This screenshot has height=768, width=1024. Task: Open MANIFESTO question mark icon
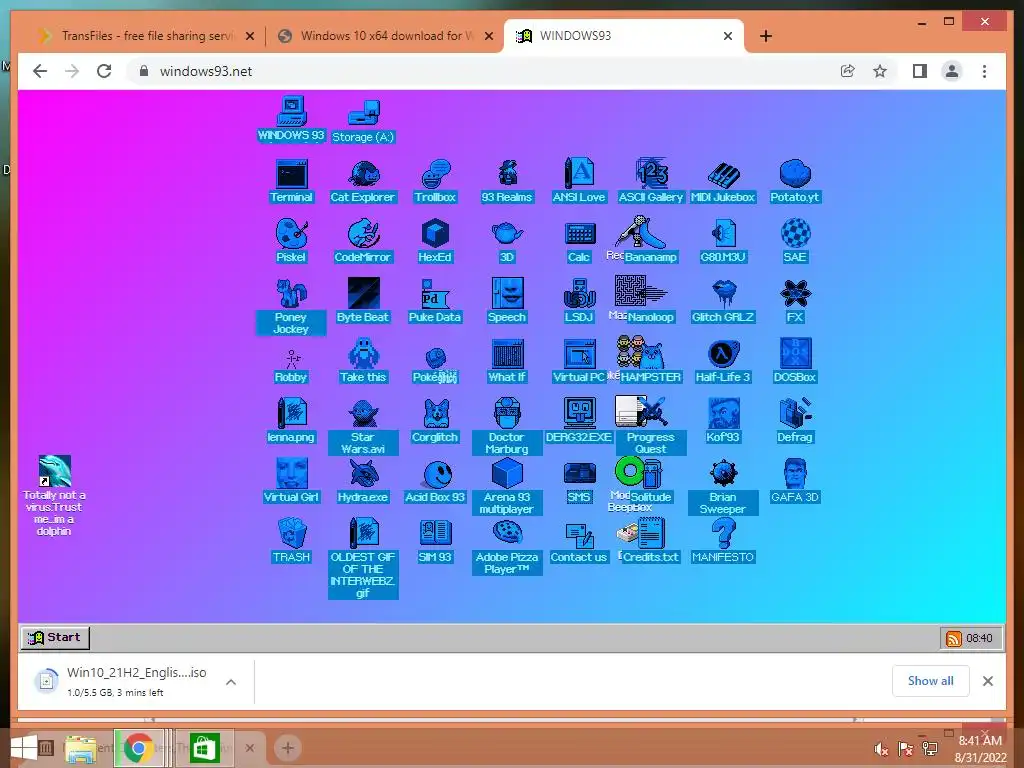point(723,541)
